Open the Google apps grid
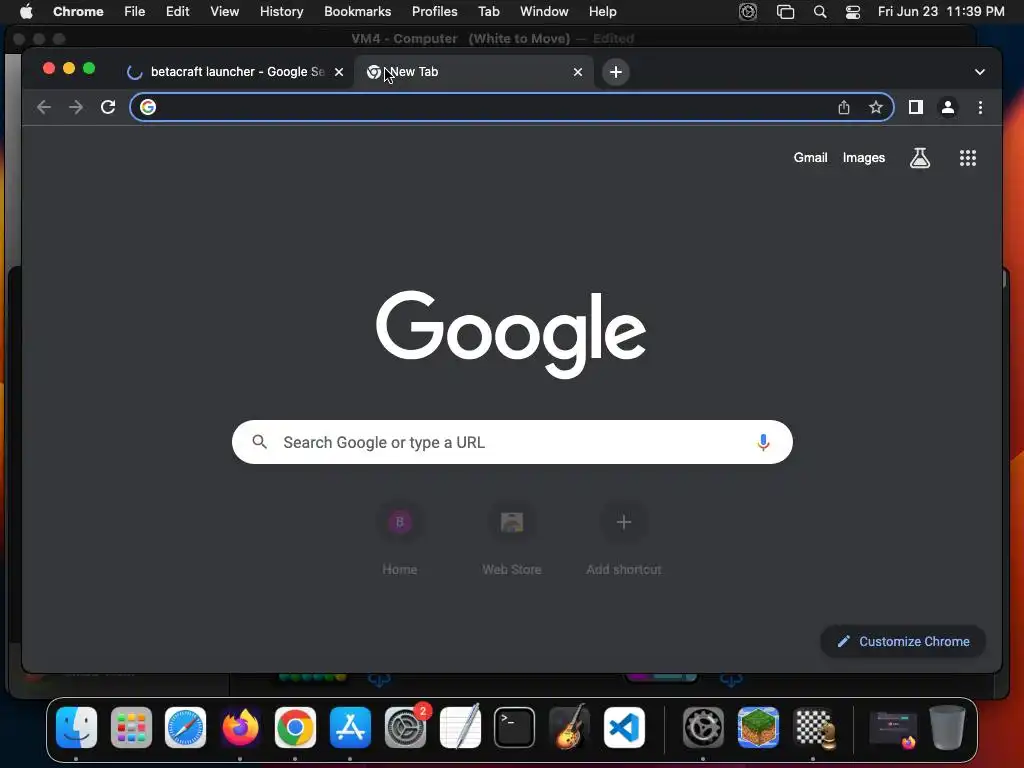The width and height of the screenshot is (1024, 768). [968, 157]
